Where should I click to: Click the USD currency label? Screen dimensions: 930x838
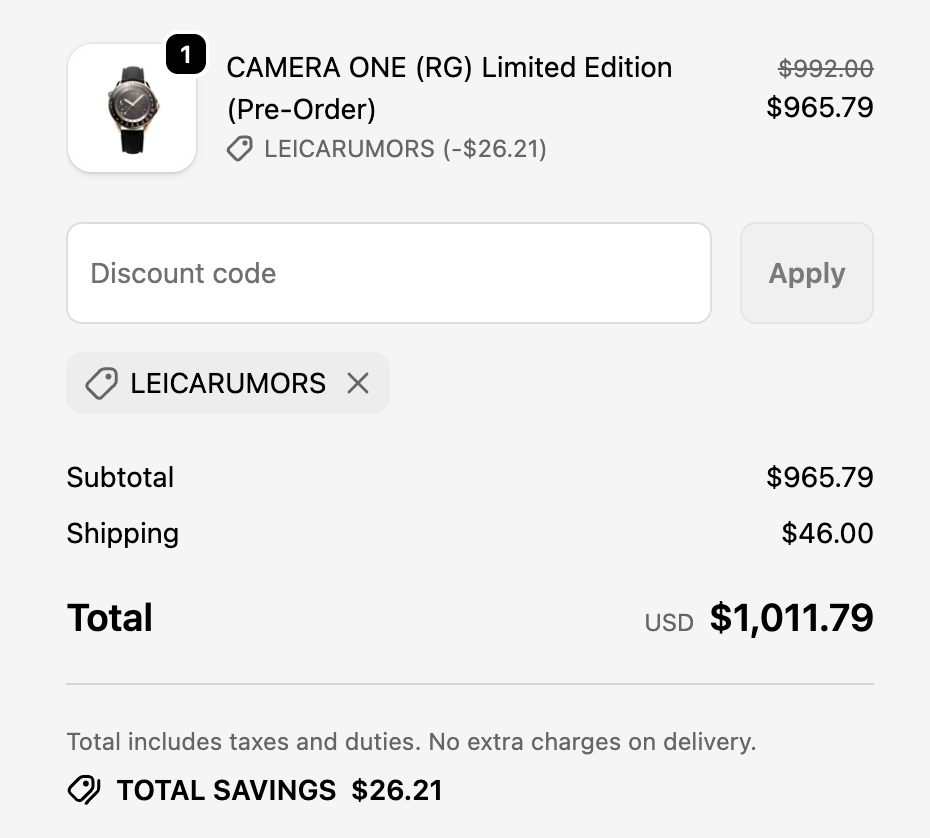click(669, 622)
